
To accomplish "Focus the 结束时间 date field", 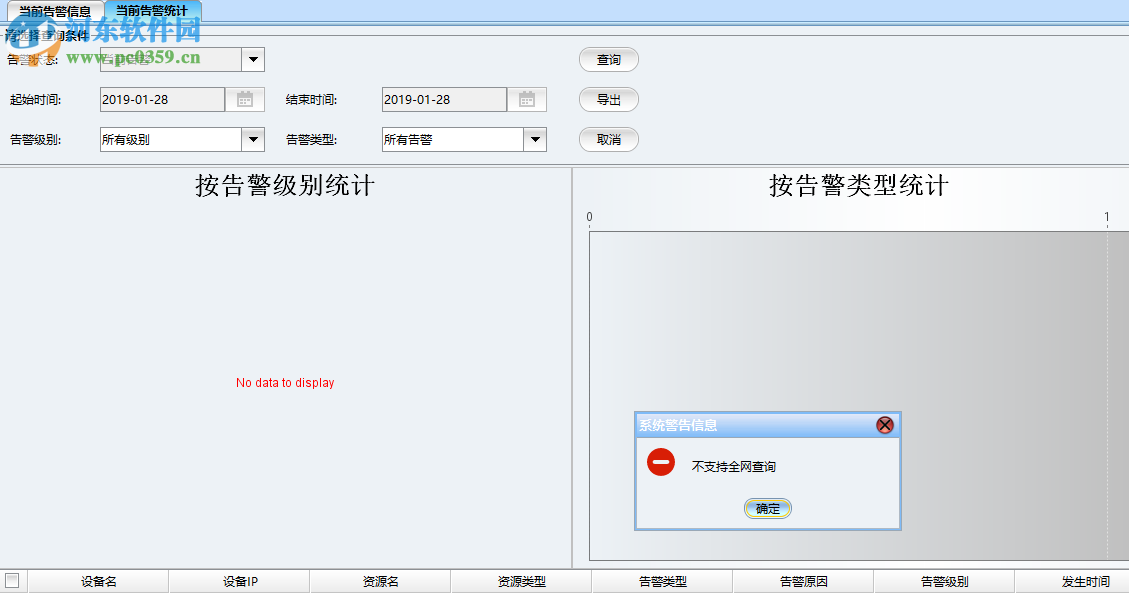I will tap(444, 99).
